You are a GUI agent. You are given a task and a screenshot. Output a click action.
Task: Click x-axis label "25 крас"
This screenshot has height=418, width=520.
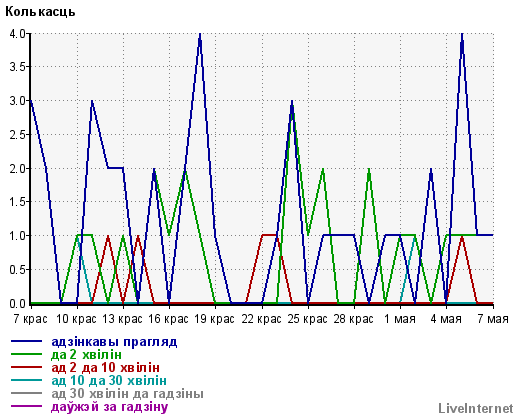click(x=308, y=319)
